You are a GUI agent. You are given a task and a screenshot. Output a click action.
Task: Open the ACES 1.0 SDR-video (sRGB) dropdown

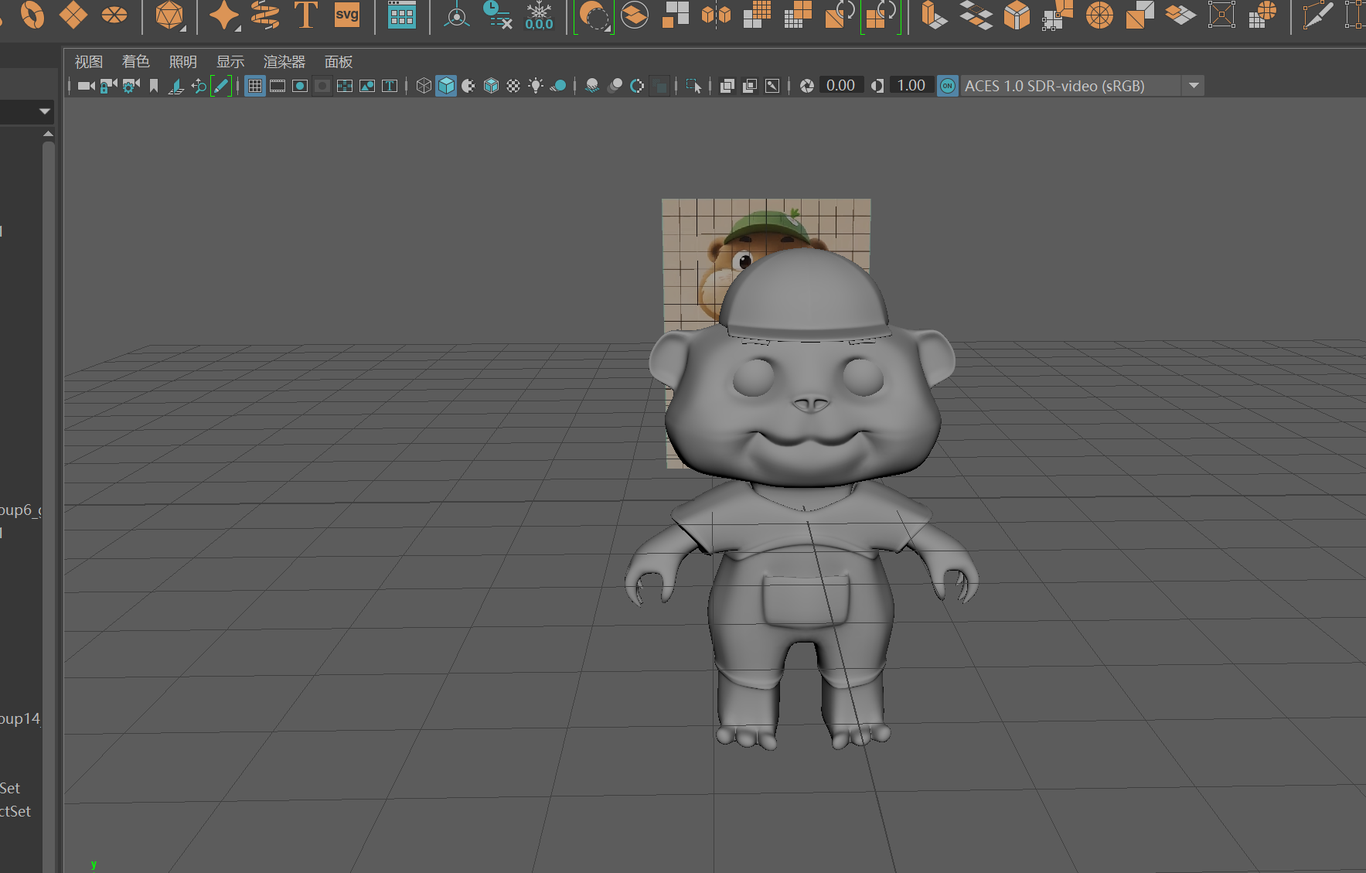click(x=1082, y=86)
